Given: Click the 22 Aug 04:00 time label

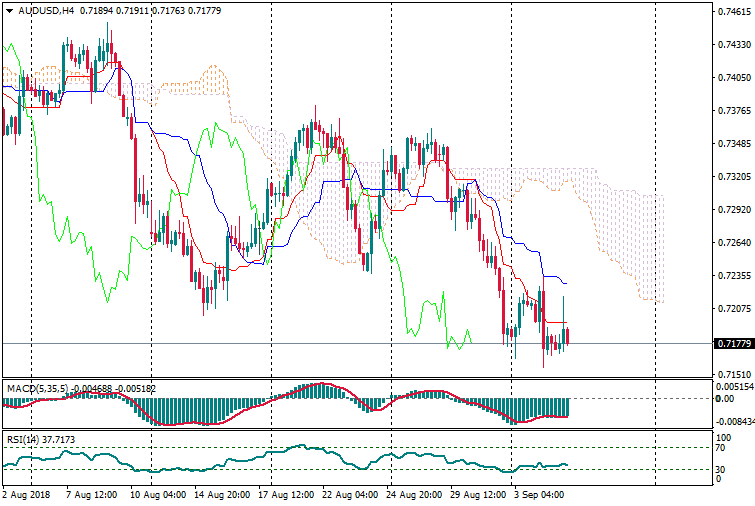Looking at the screenshot, I should click(x=347, y=494).
